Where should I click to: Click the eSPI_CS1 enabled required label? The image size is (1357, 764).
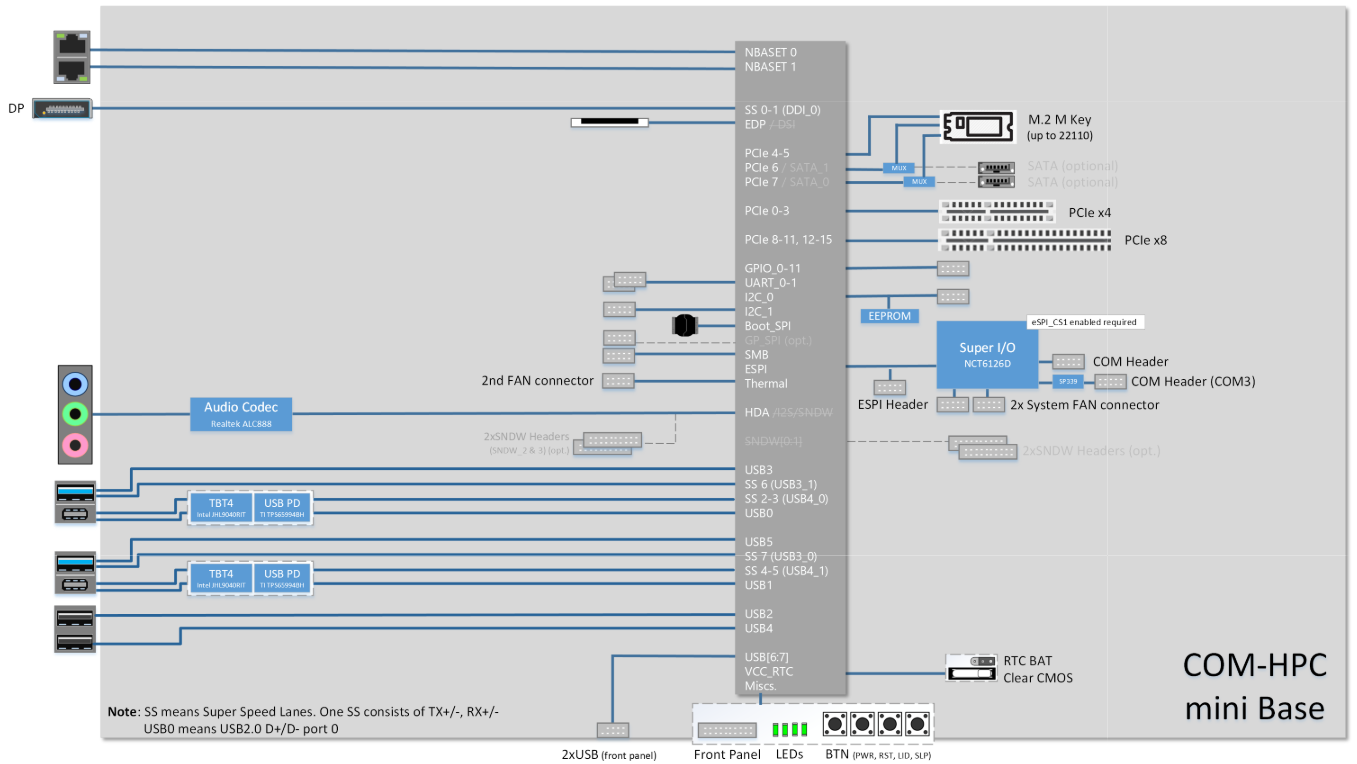click(1086, 322)
